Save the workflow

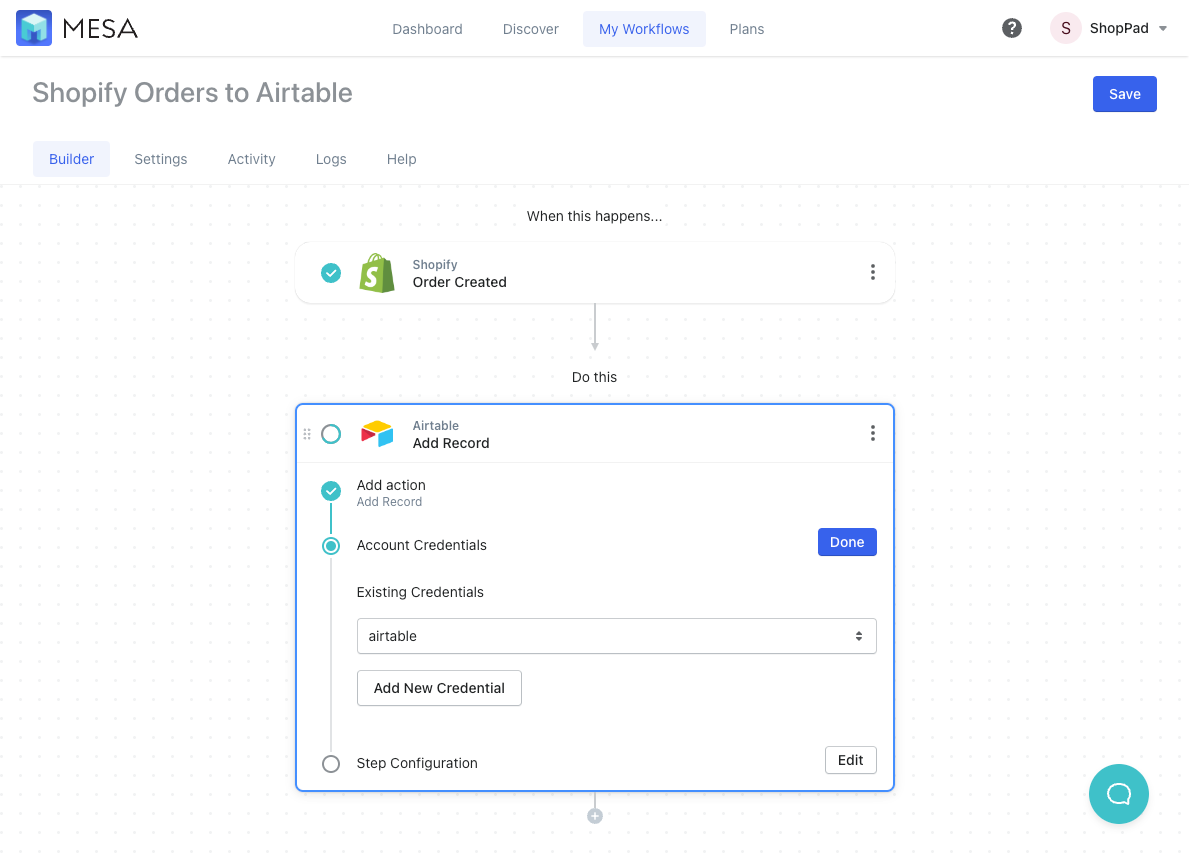pos(1125,94)
